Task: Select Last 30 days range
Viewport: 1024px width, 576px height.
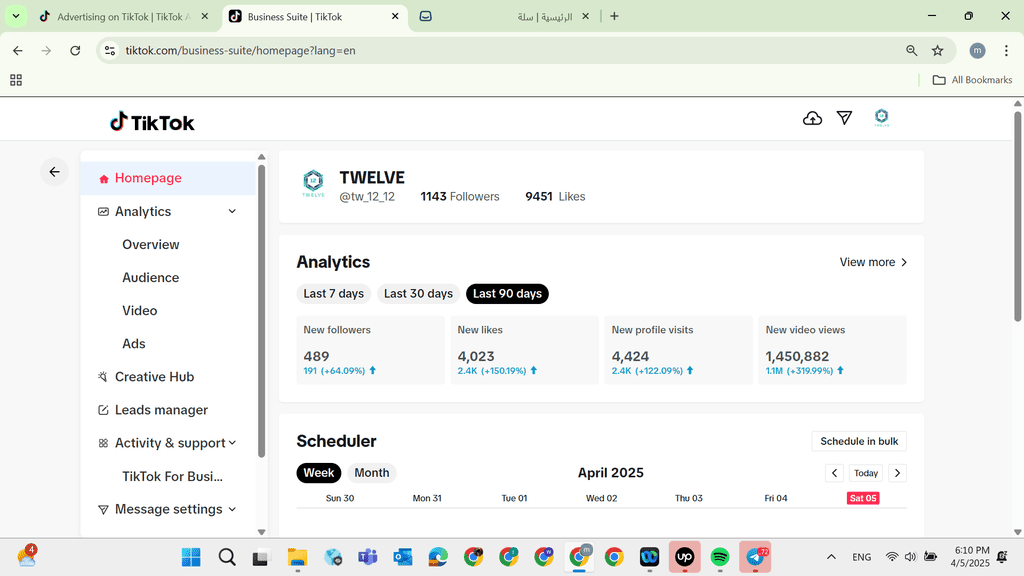Action: [x=418, y=294]
